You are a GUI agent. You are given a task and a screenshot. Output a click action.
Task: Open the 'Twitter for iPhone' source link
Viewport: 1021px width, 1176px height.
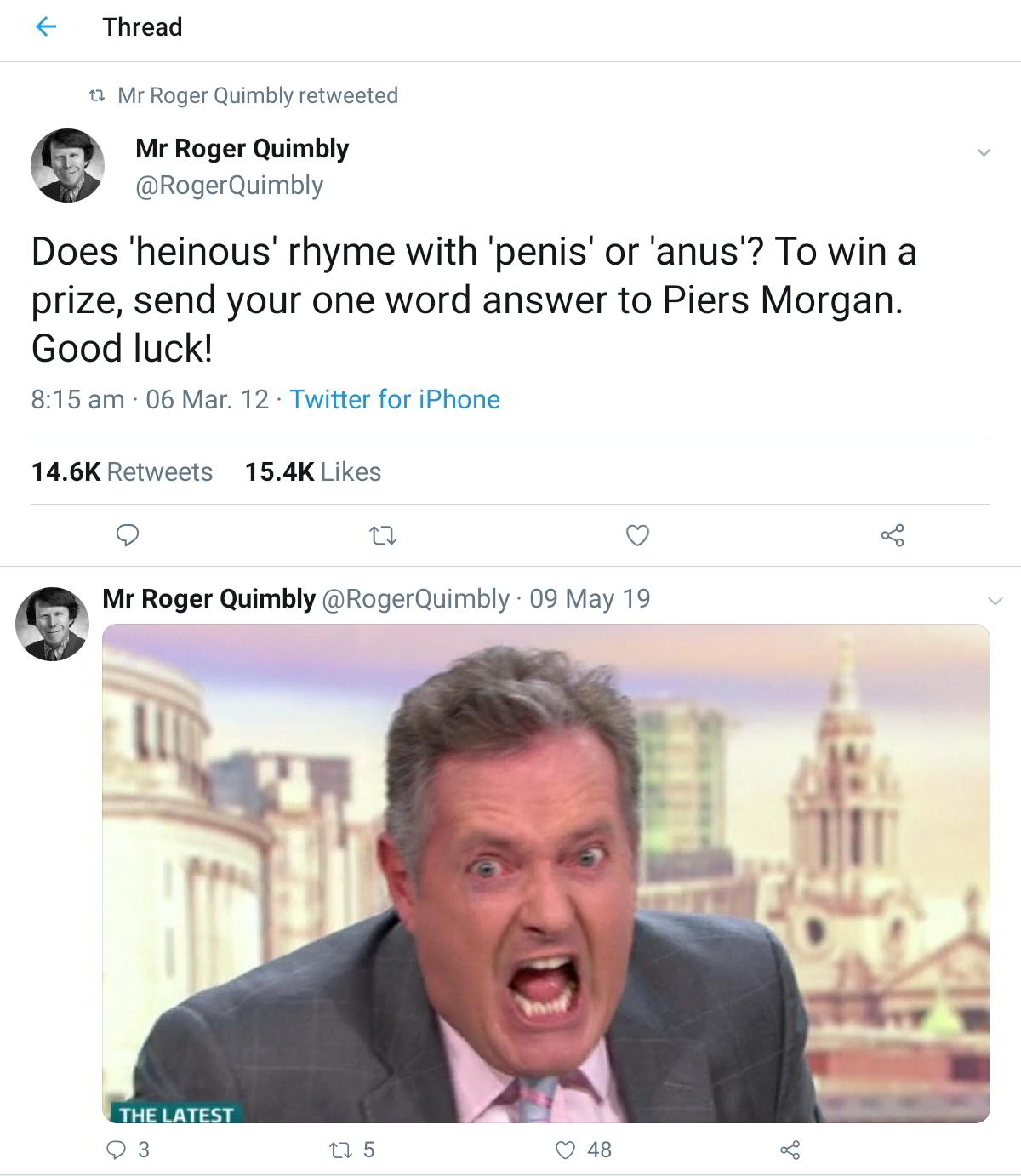click(x=395, y=399)
